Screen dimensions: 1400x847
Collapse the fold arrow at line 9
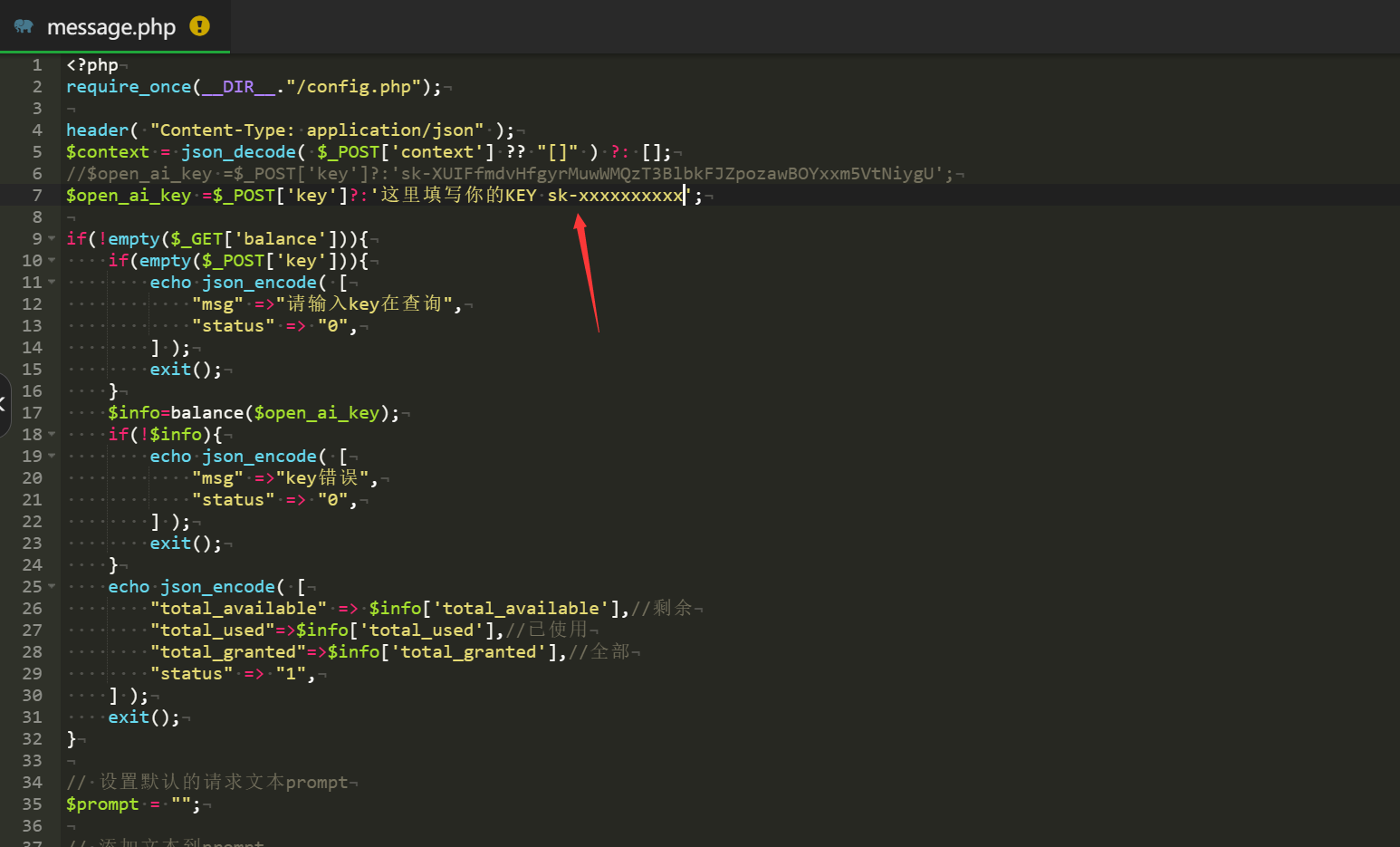pyautogui.click(x=52, y=238)
